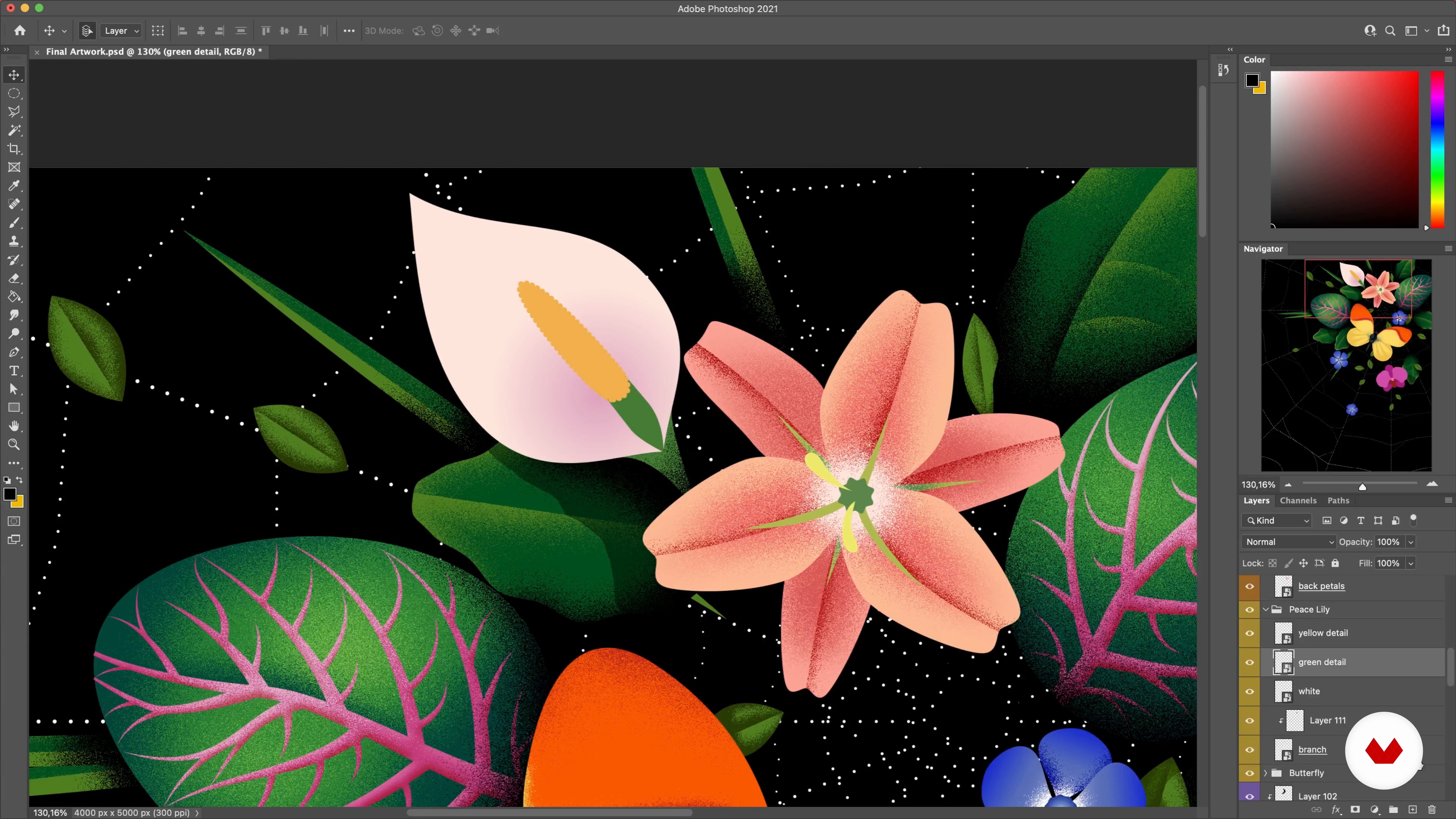The height and width of the screenshot is (819, 1456).
Task: Hide the Peace Lily group
Action: point(1250,609)
